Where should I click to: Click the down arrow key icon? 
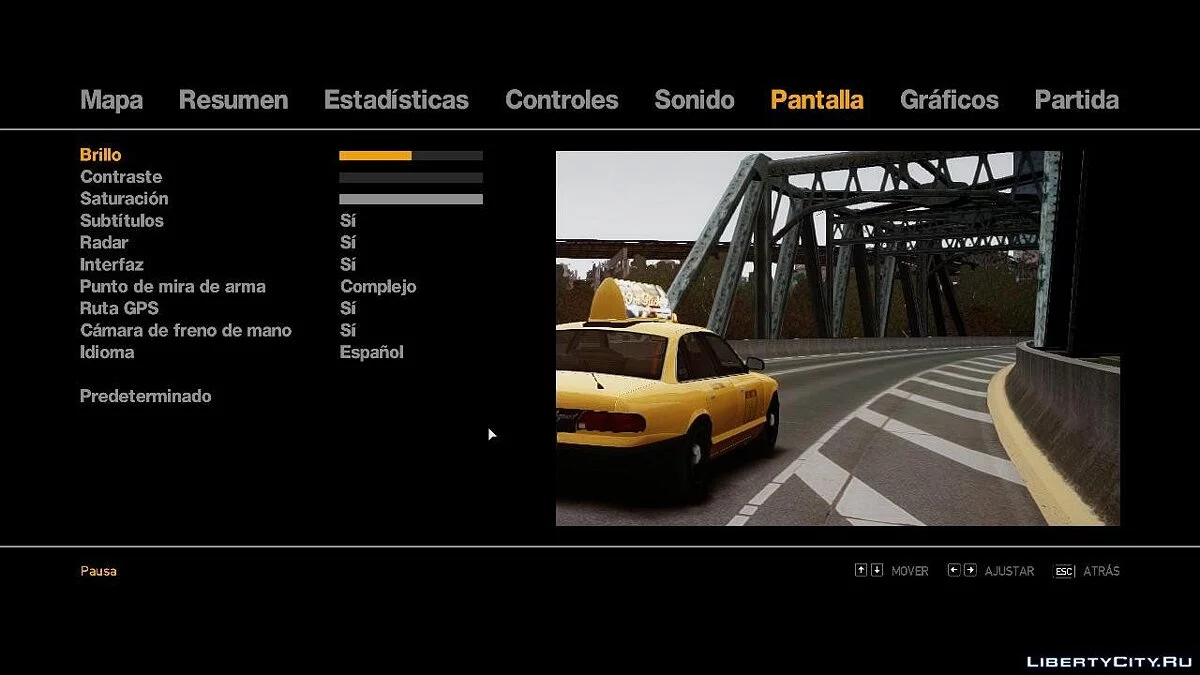877,571
